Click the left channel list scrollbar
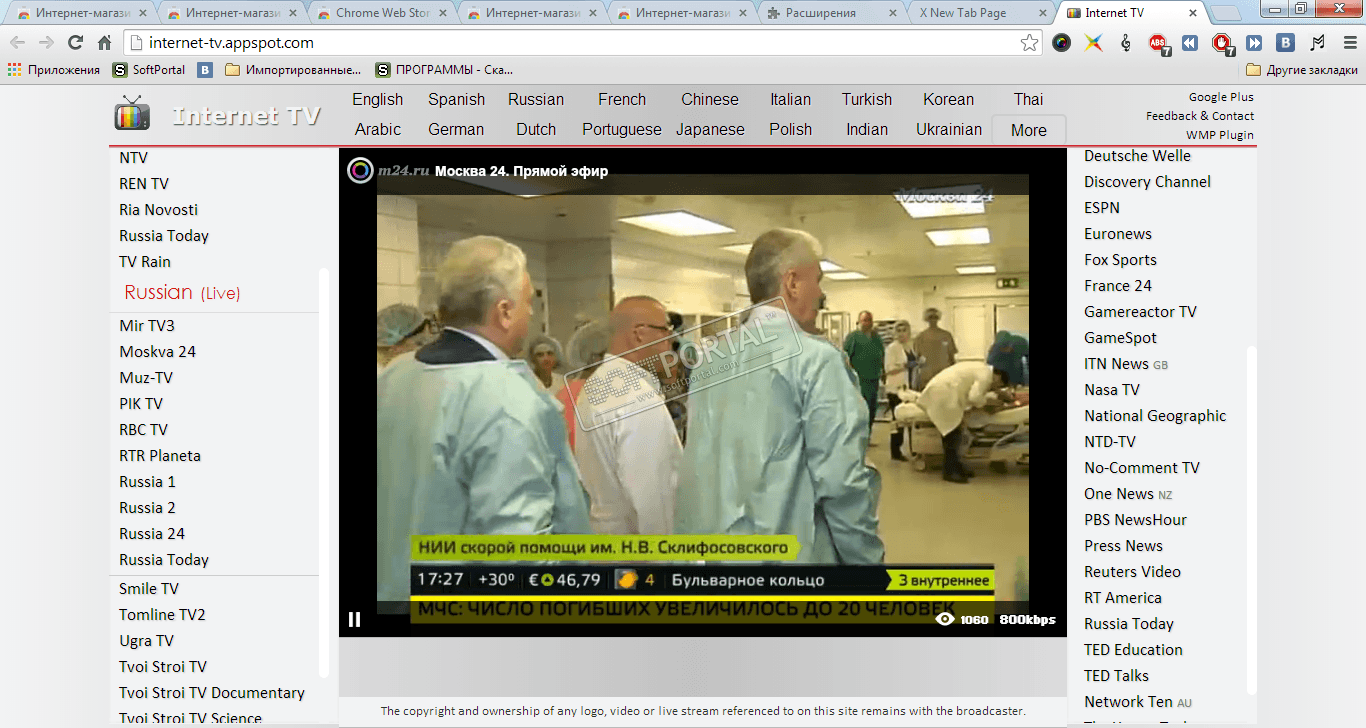 (323, 472)
